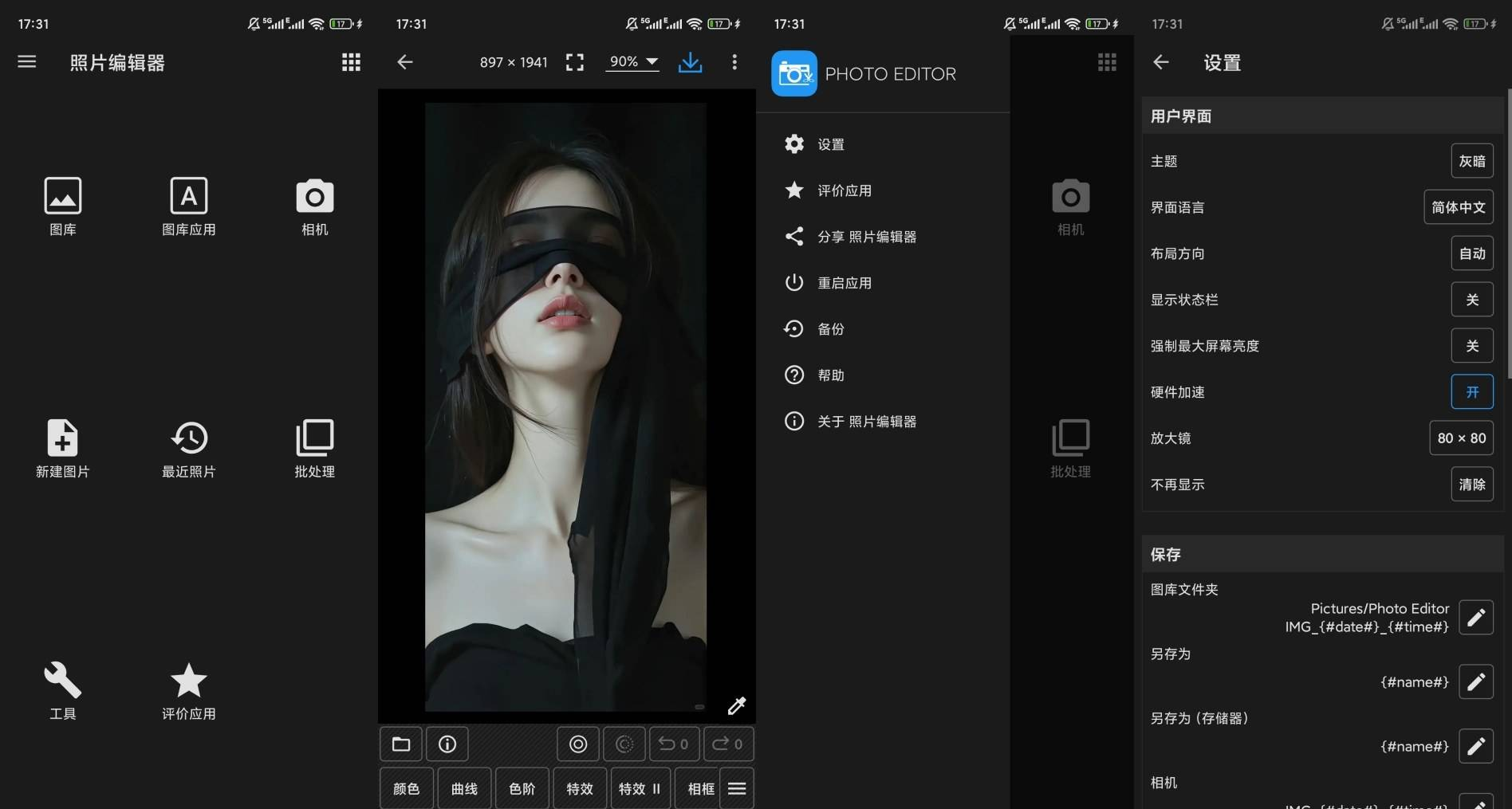
Task: Change 主题 theme from 灰暗
Action: (x=1471, y=161)
